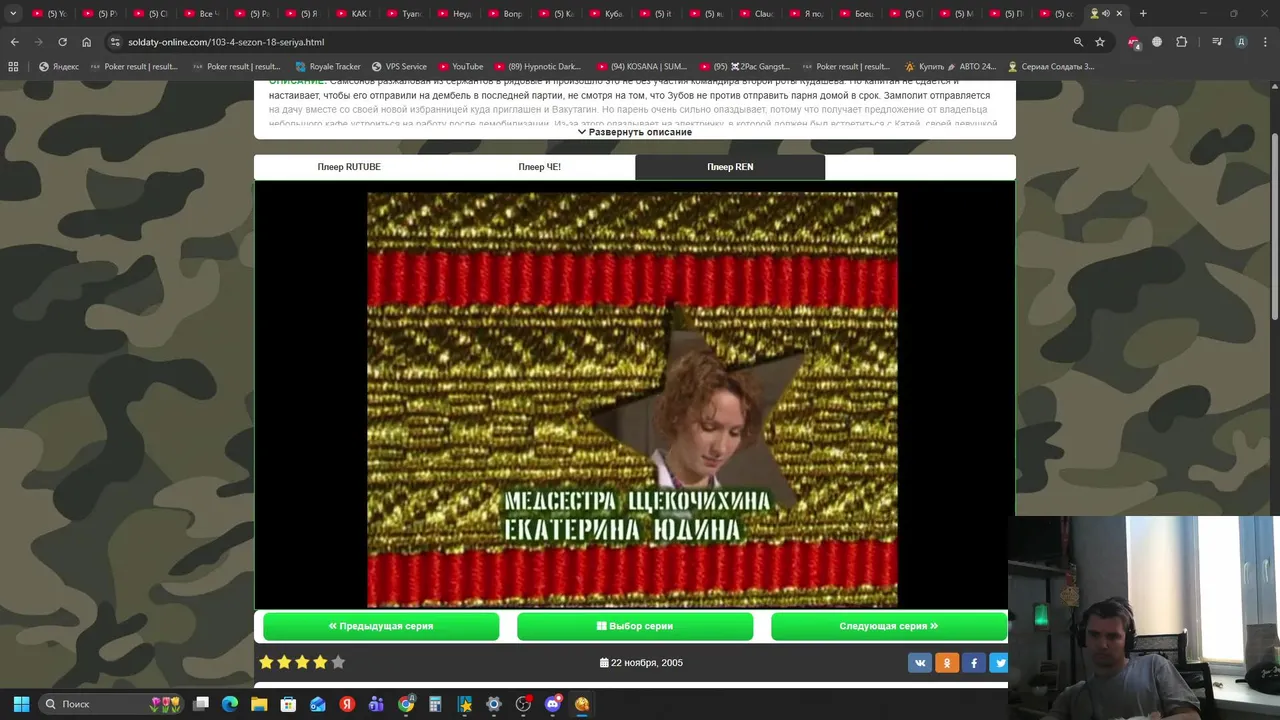Switch to Плеер RUTUBE tab
This screenshot has height=720, width=1280.
coord(349,167)
